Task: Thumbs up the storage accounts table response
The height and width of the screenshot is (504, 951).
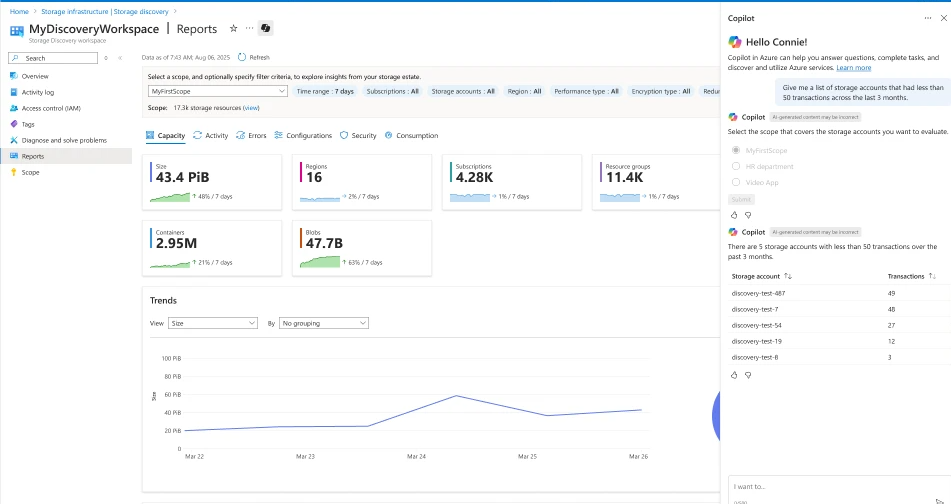Action: coord(734,375)
